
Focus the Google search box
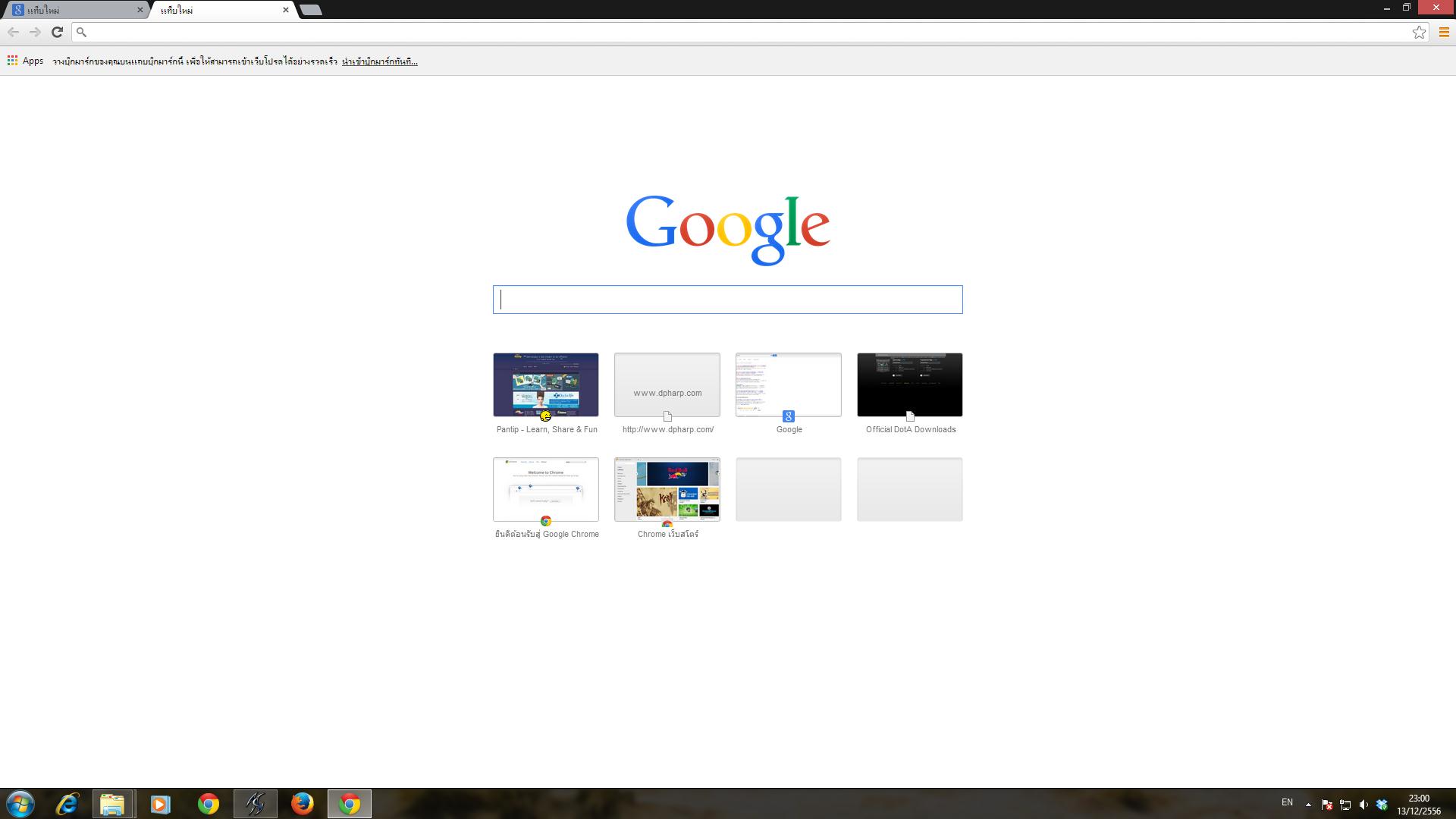click(728, 300)
